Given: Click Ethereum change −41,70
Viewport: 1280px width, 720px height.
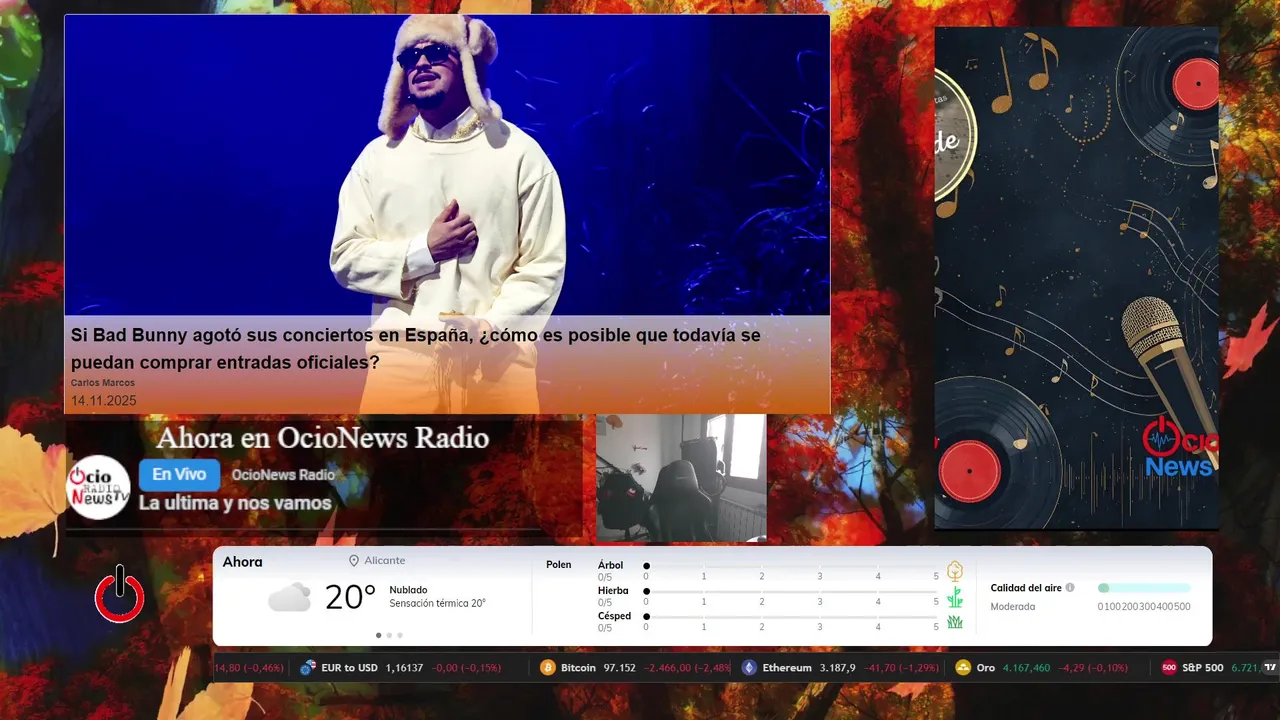Looking at the screenshot, I should [882, 668].
